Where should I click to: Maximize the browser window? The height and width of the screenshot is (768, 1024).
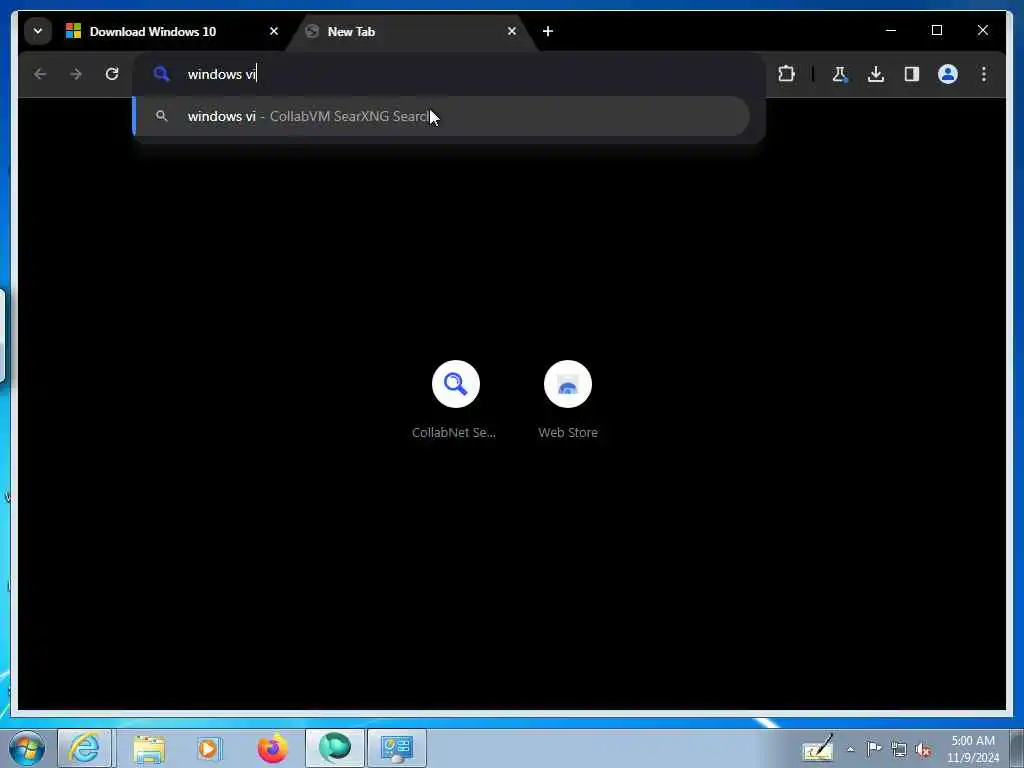tap(936, 30)
